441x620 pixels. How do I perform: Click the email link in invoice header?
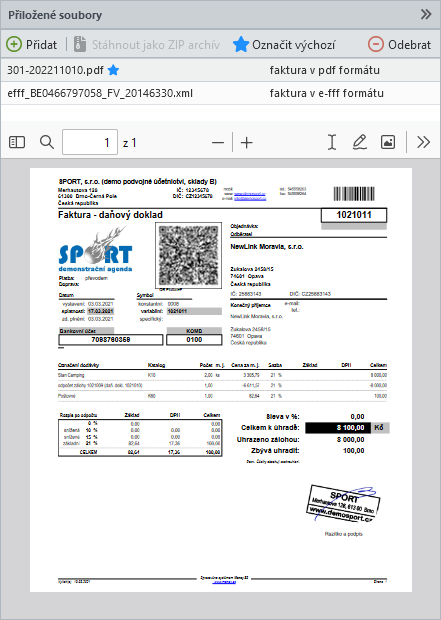click(250, 199)
